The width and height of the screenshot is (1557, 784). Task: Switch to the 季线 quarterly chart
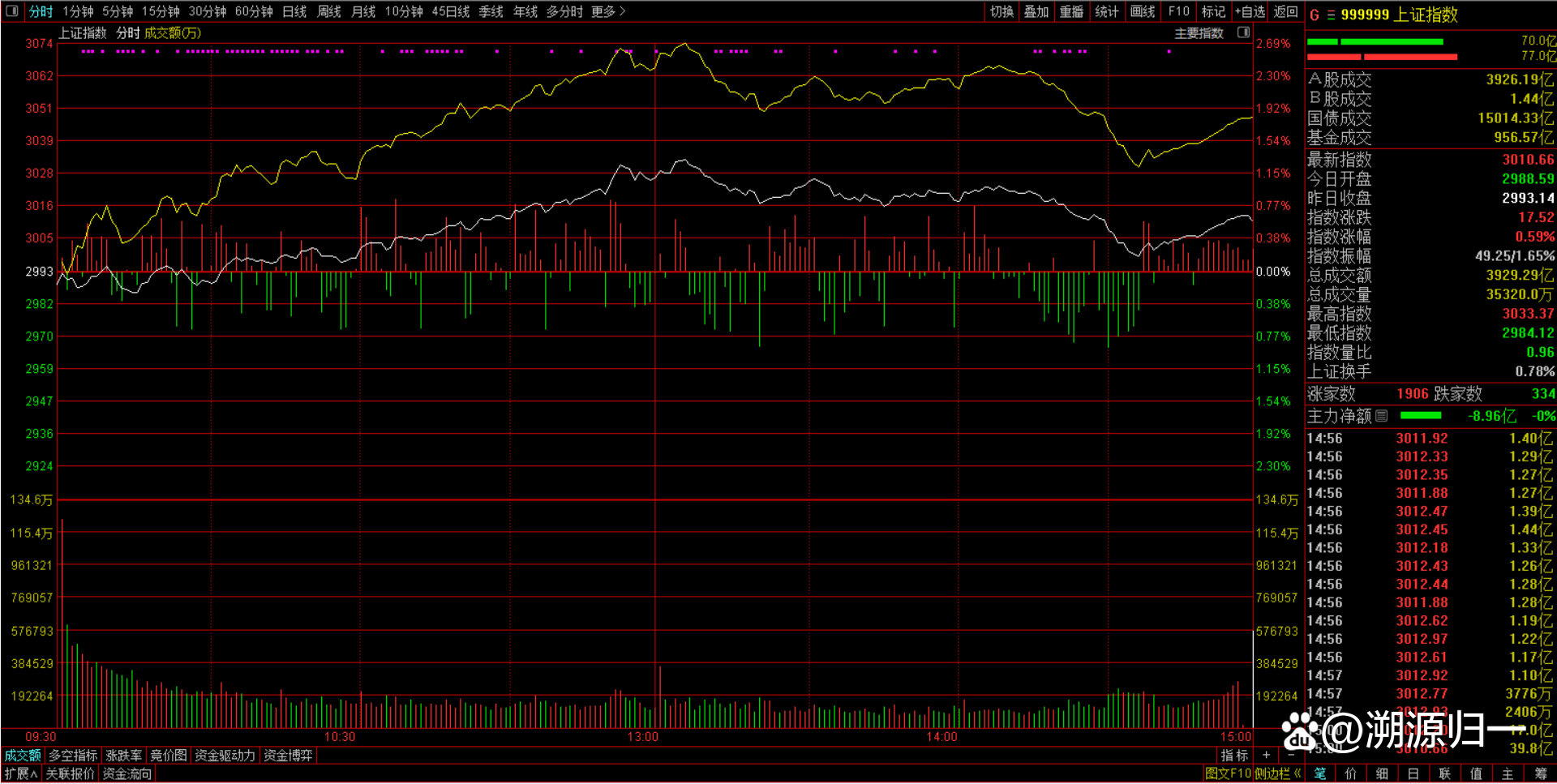tap(491, 11)
